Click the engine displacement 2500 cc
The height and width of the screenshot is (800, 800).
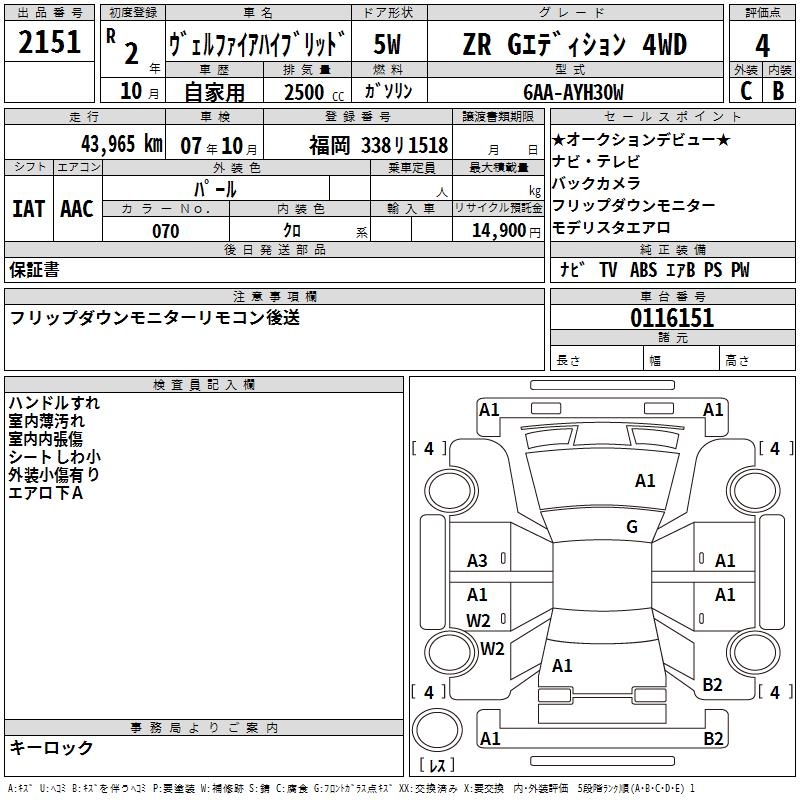coord(313,92)
